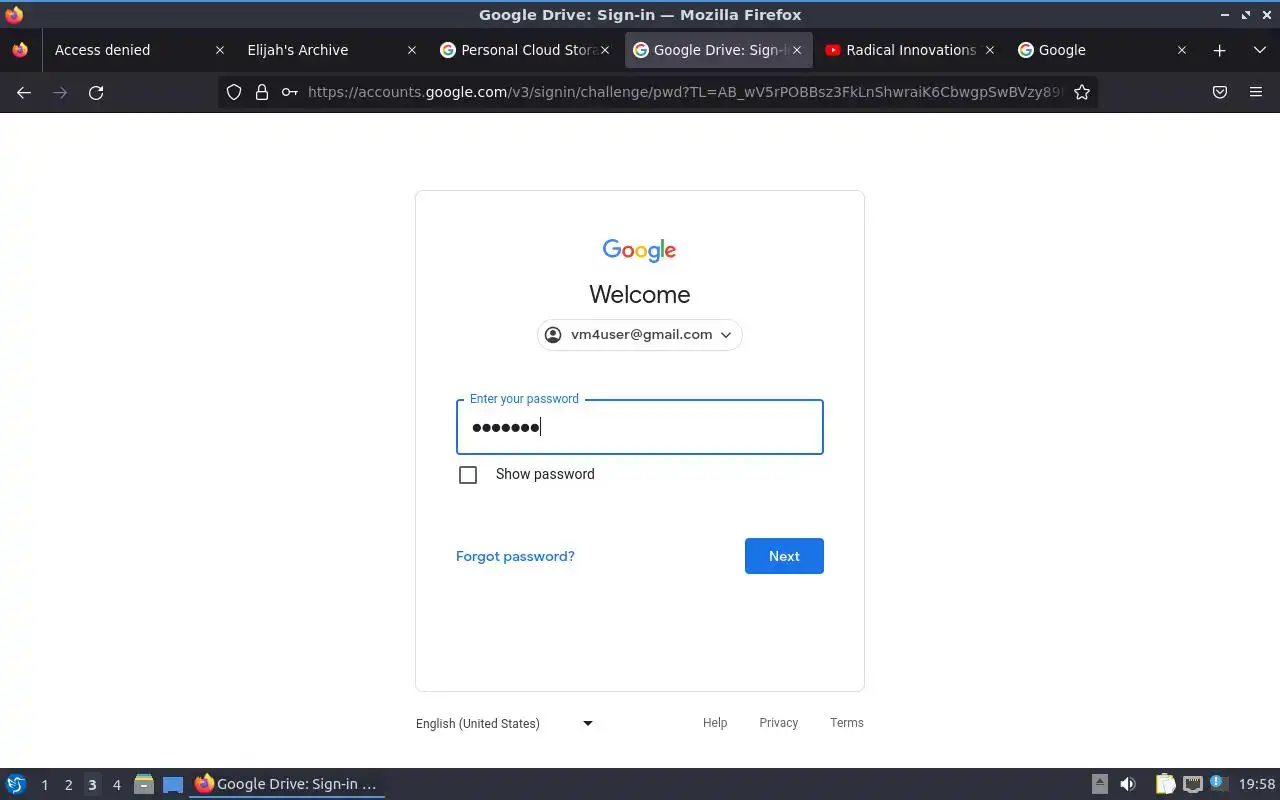Close the Google tab
The height and width of the screenshot is (800, 1280).
(x=1182, y=50)
